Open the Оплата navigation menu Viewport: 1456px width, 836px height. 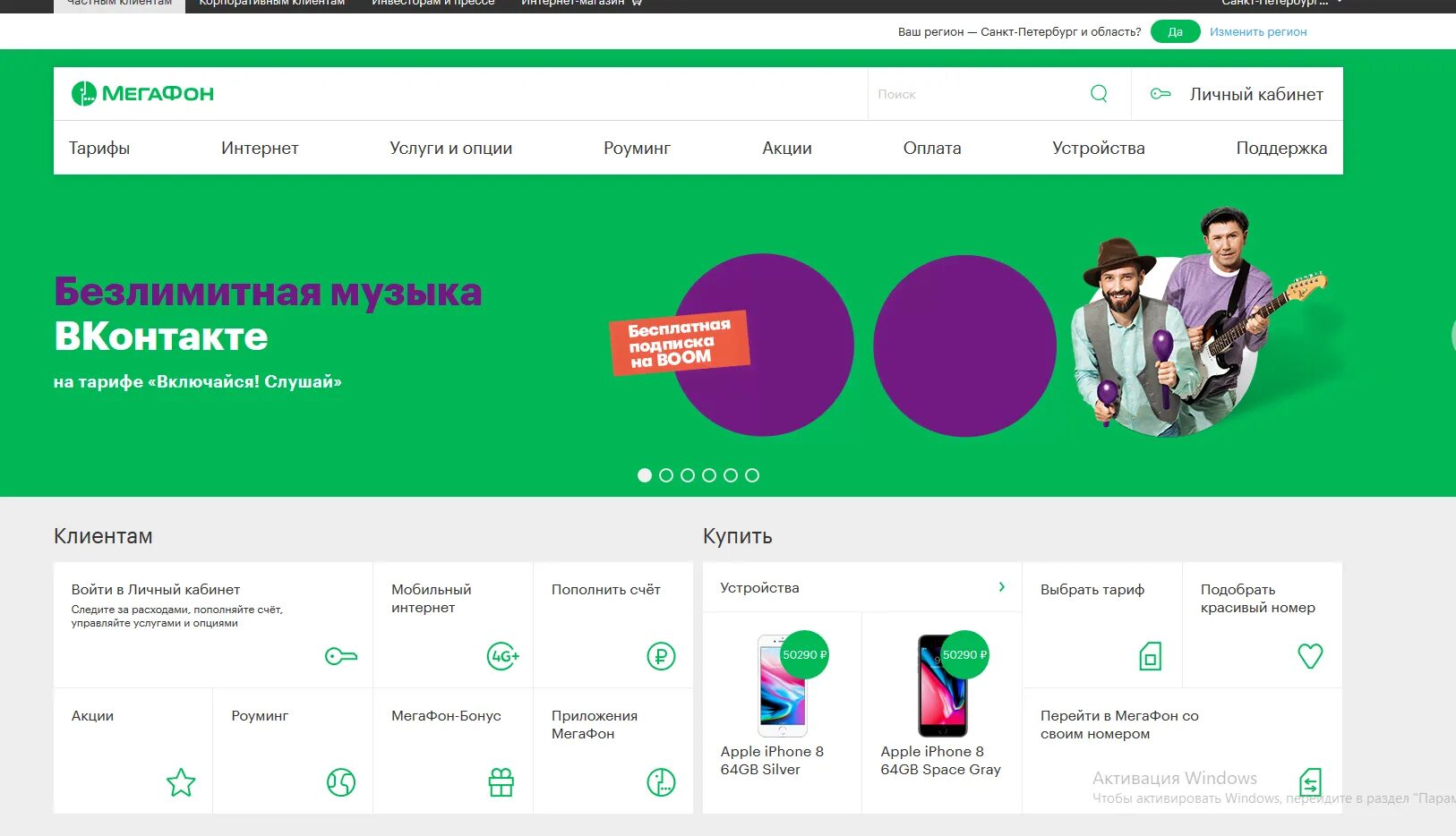[932, 148]
